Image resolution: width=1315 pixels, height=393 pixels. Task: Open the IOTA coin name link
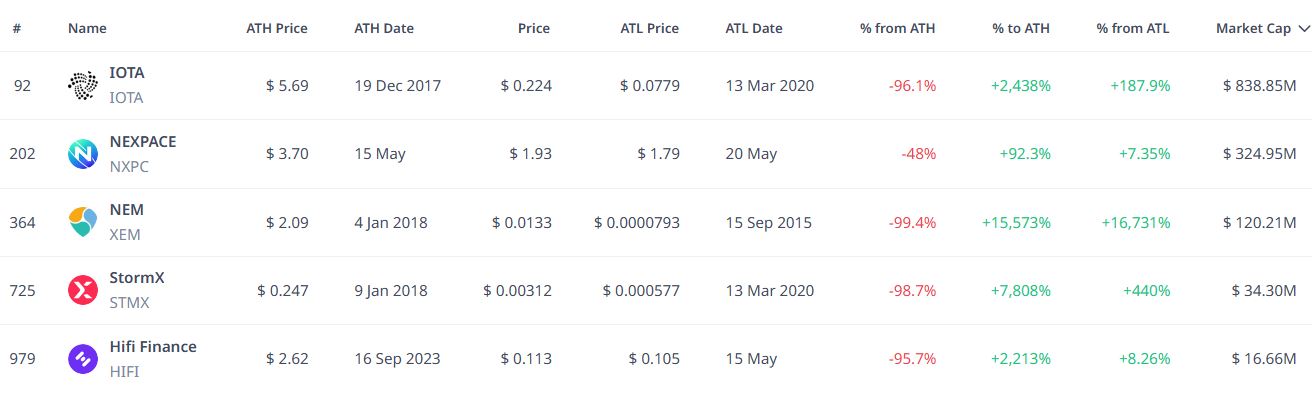127,73
